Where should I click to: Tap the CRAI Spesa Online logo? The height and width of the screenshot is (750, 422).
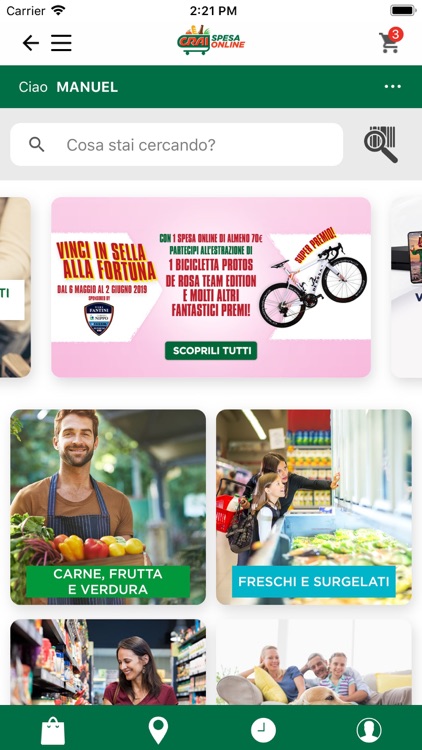click(x=211, y=40)
